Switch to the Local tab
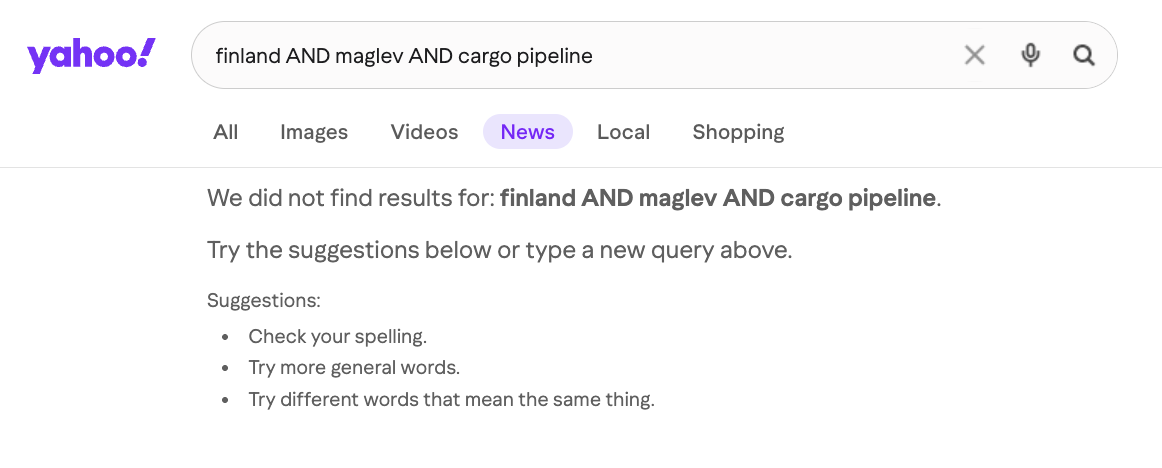This screenshot has width=1162, height=468. pos(623,132)
